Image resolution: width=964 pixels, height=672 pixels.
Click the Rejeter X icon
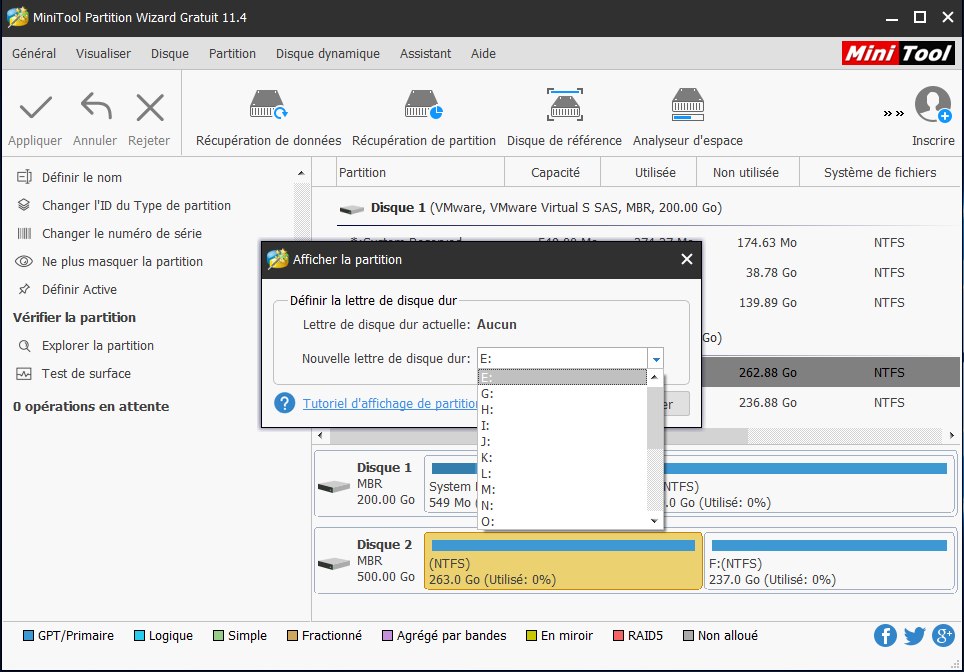pos(149,108)
